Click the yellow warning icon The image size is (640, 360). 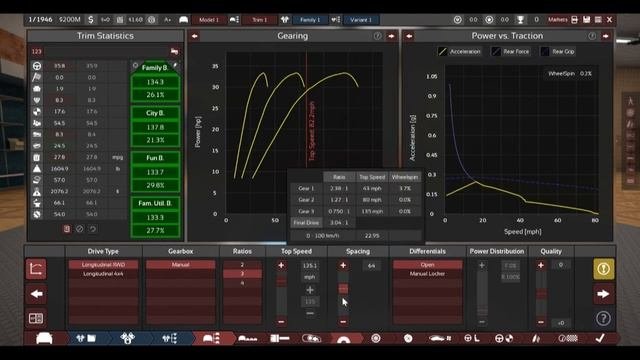(603, 269)
